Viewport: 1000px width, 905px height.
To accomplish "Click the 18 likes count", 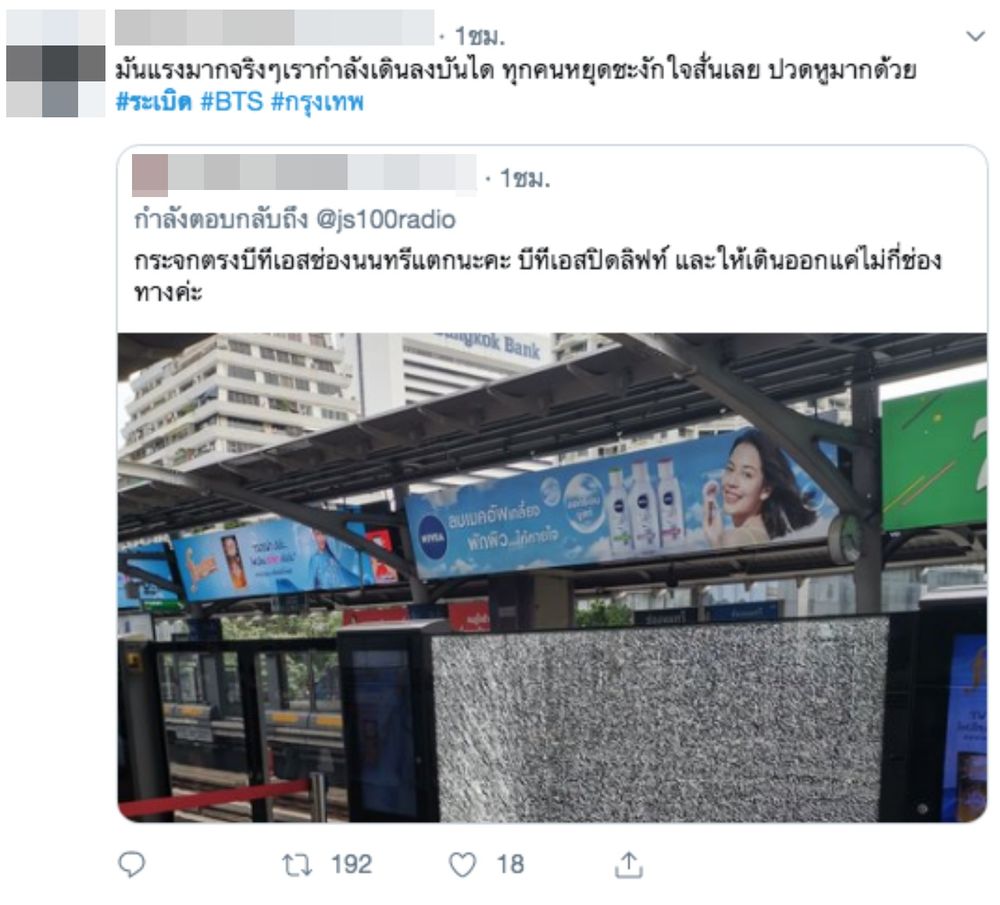I will [510, 865].
